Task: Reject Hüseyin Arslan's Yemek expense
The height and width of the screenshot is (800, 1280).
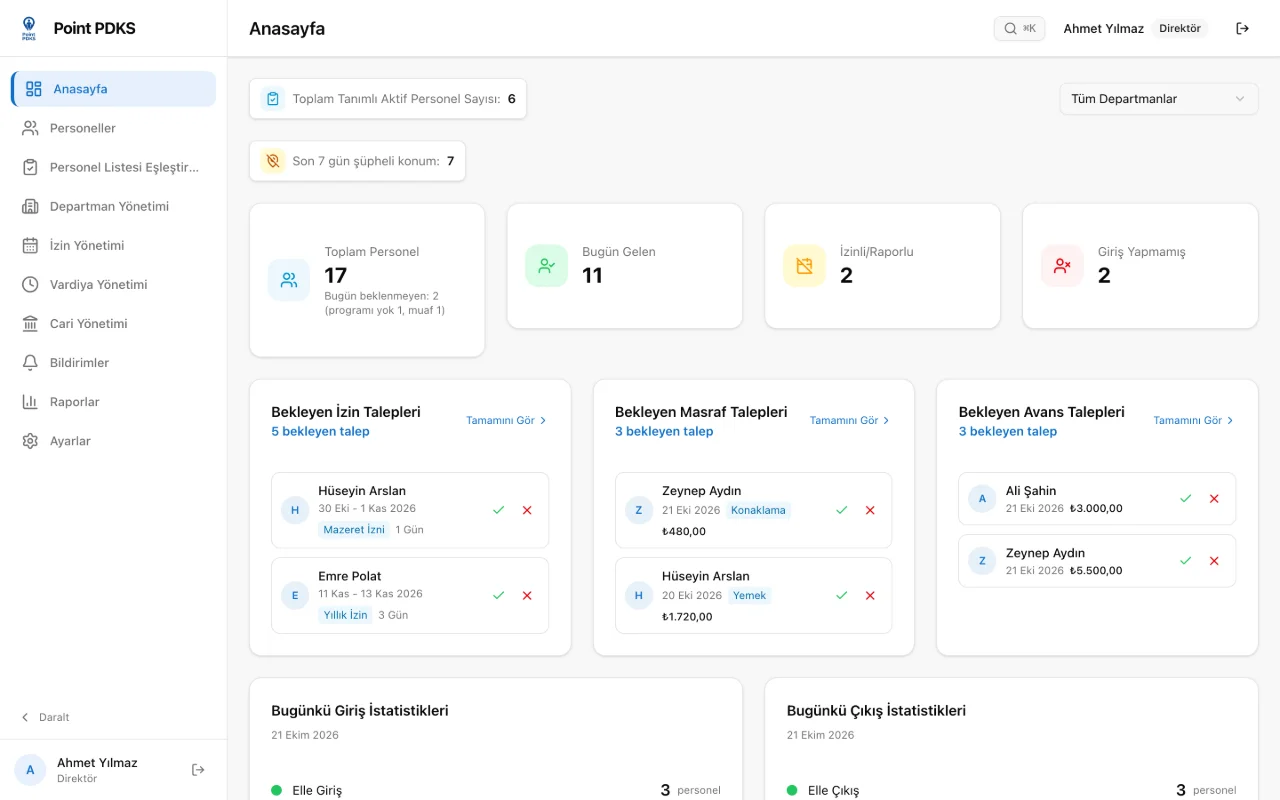Action: point(870,595)
